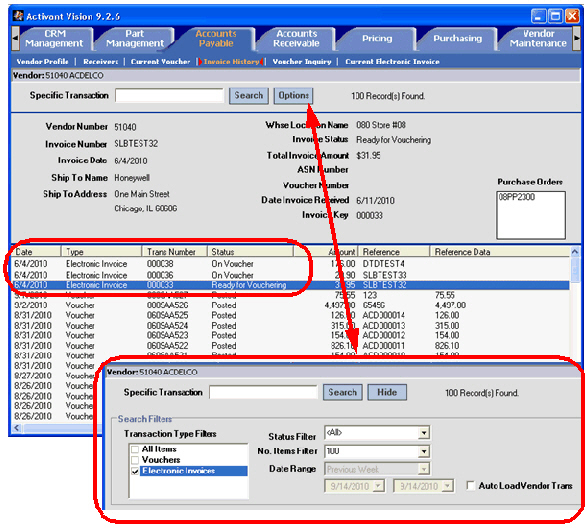The height and width of the screenshot is (528, 587).
Task: Click reference DTDTEST4 in the table
Action: [383, 264]
